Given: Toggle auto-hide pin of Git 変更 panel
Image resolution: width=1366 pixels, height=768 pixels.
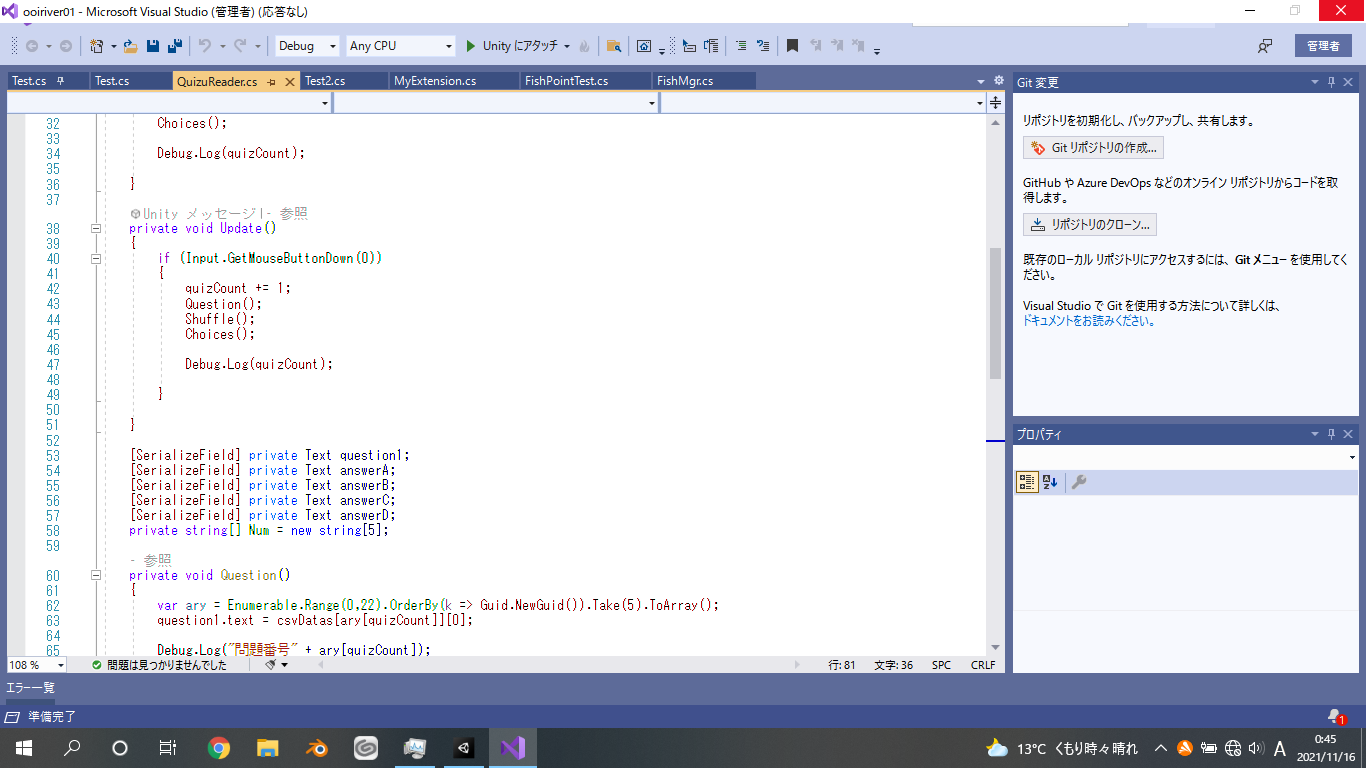Looking at the screenshot, I should point(1331,82).
